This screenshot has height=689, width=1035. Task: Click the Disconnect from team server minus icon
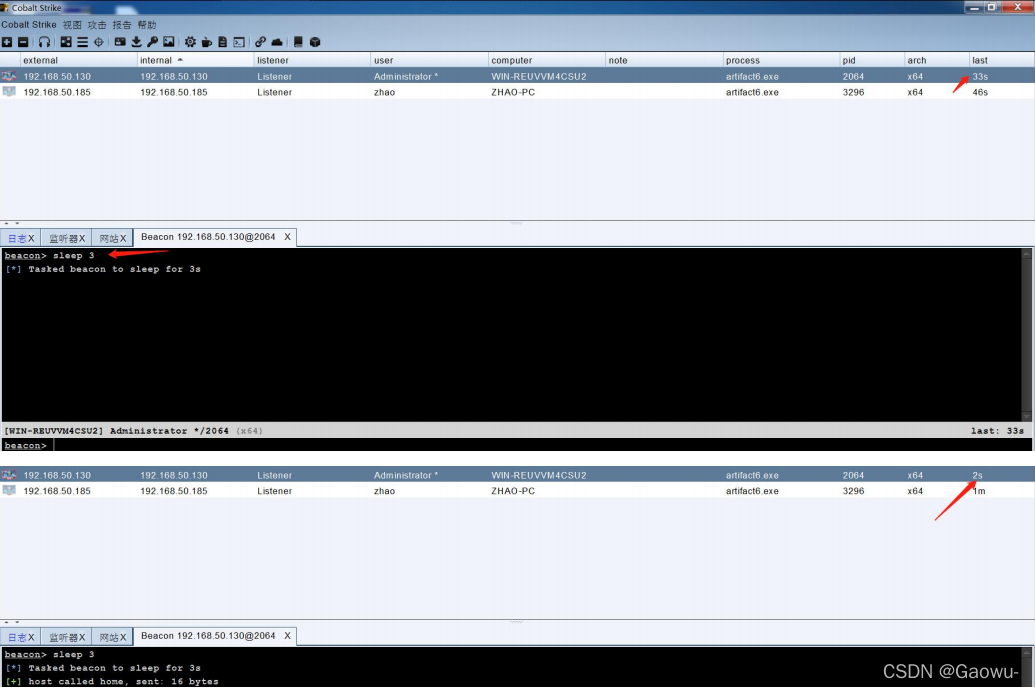tap(23, 42)
